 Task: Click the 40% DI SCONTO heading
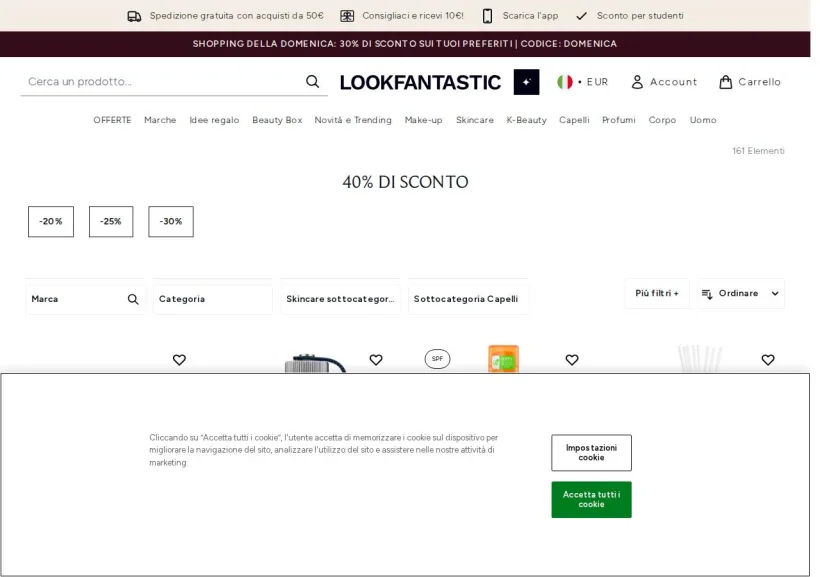(405, 182)
